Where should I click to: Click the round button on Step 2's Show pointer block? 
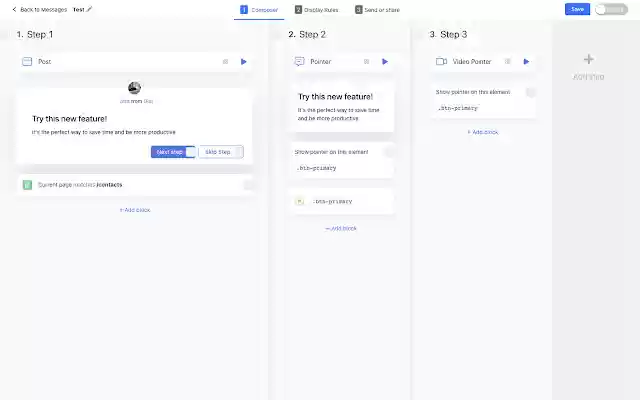pyautogui.click(x=389, y=152)
